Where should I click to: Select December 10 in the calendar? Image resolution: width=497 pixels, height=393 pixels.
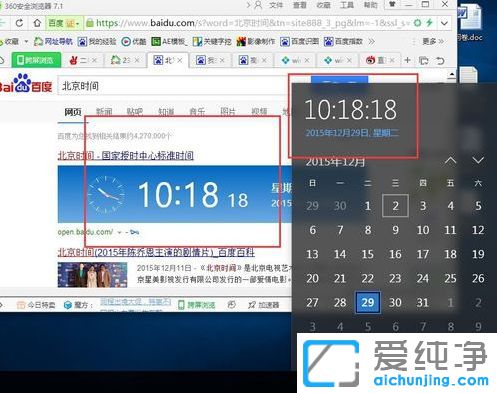(x=423, y=230)
